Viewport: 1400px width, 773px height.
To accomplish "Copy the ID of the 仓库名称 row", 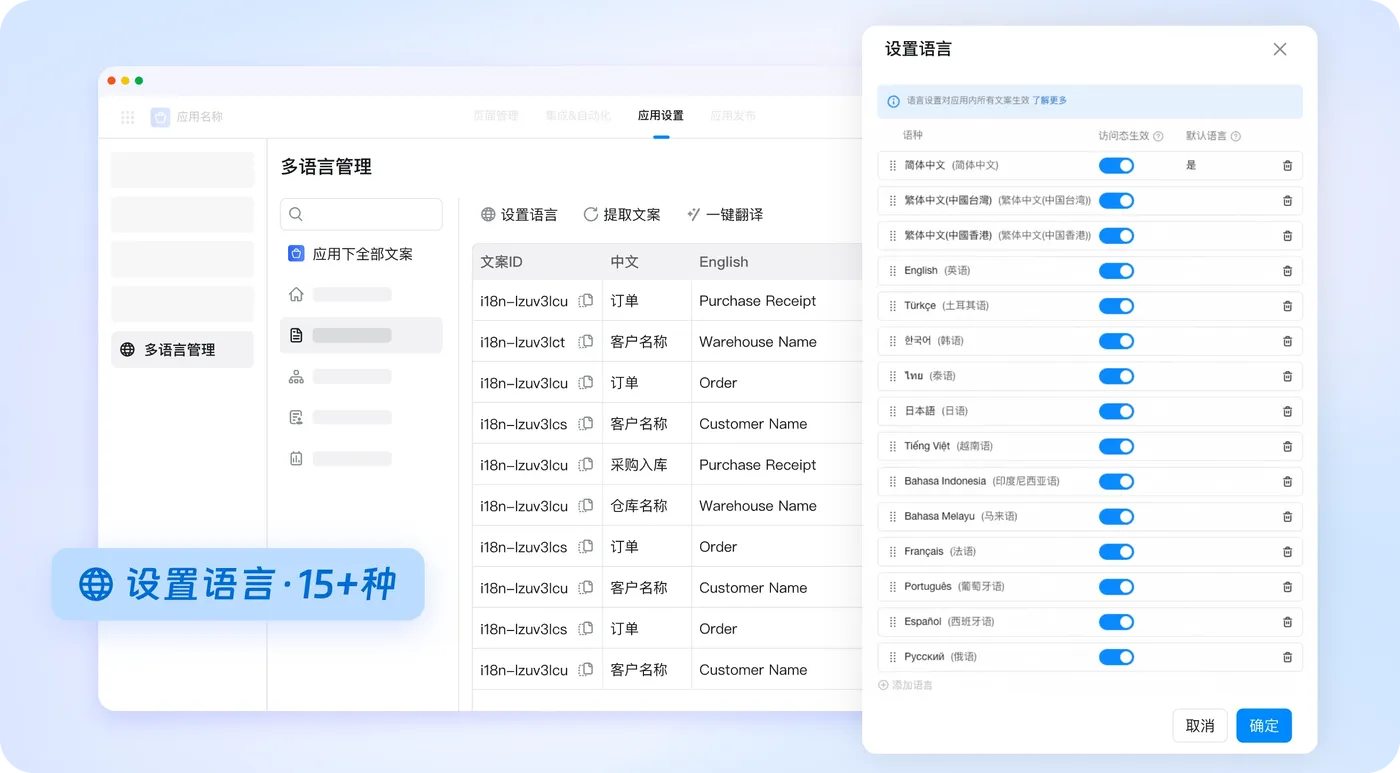I will [586, 506].
